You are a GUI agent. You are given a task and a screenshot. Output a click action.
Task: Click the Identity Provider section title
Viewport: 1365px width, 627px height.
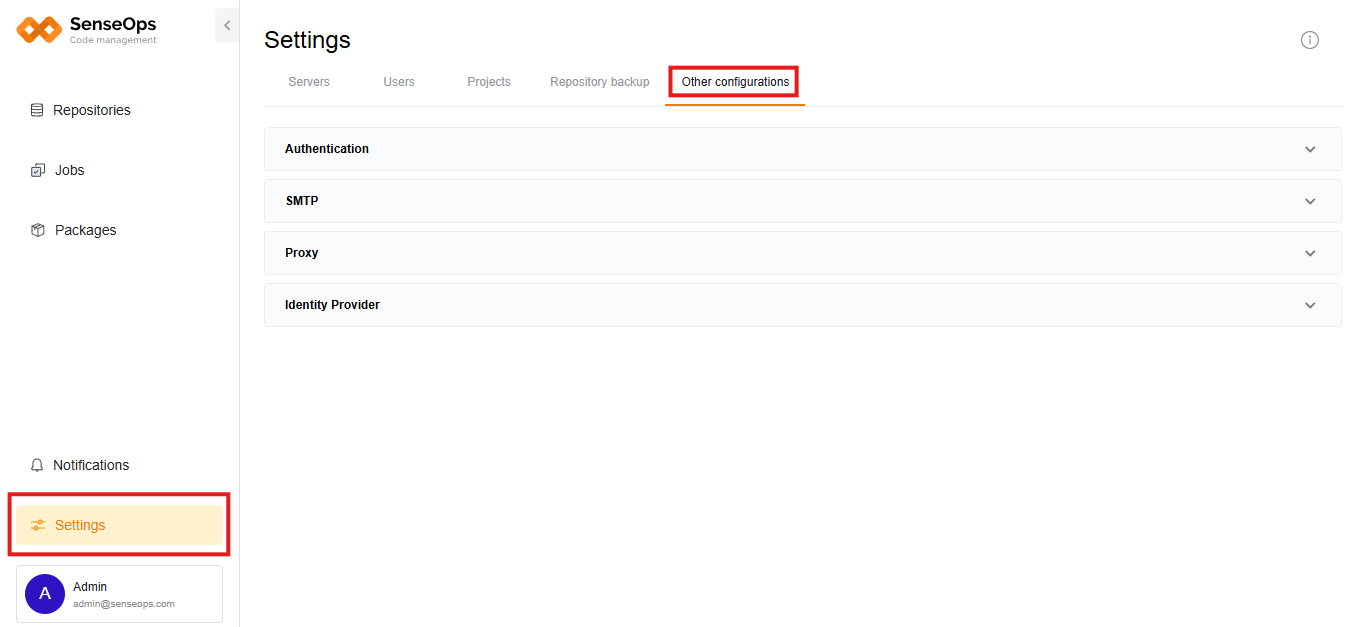click(x=332, y=305)
